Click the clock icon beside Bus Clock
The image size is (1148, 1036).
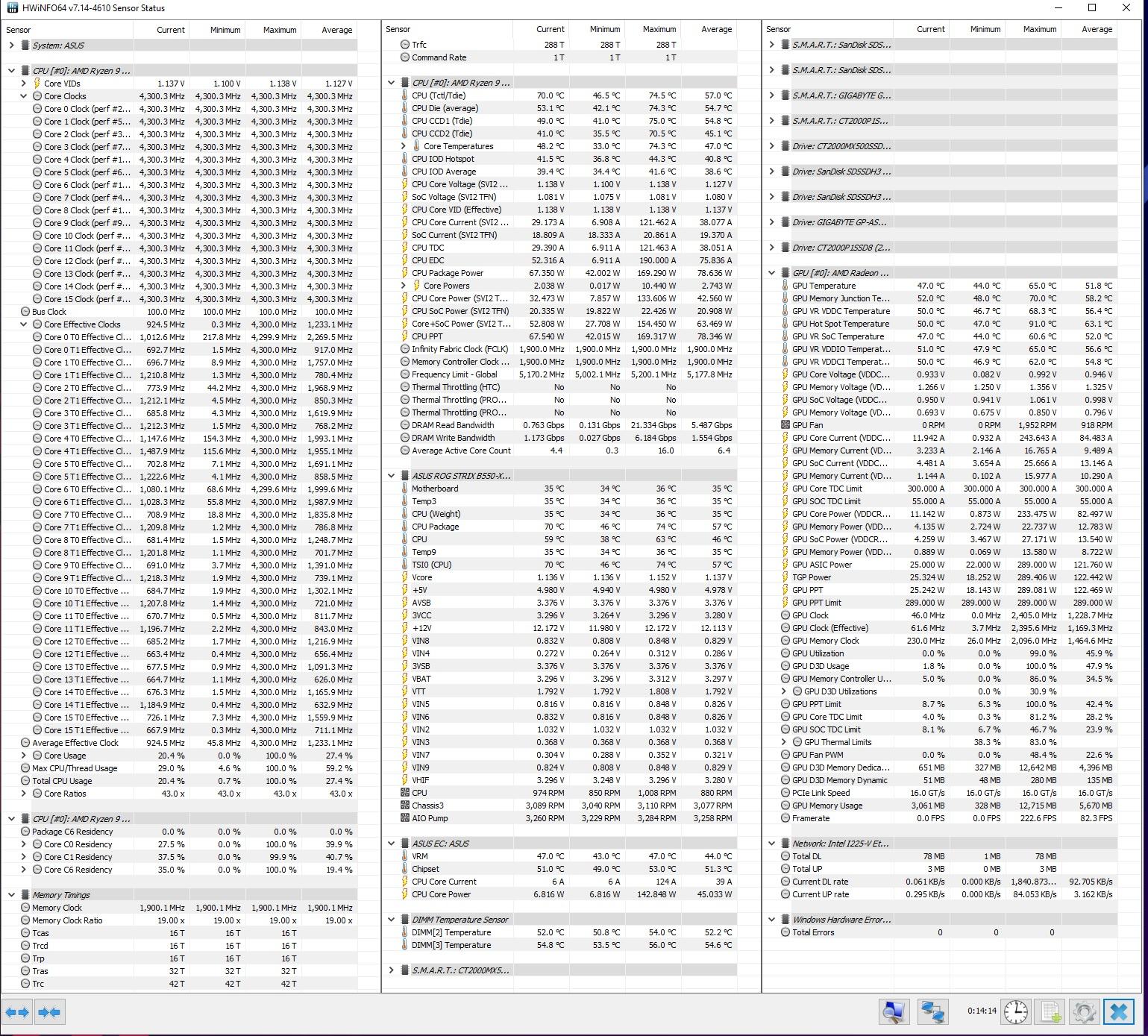coord(25,312)
